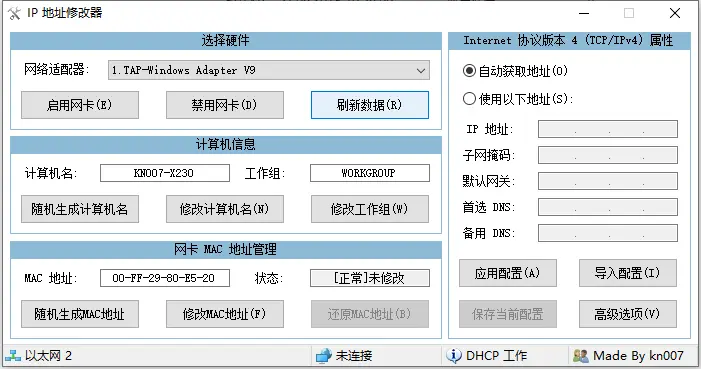This screenshot has width=701, height=369.
Task: Click the 还原MAC地址(B) button
Action: coord(370,314)
